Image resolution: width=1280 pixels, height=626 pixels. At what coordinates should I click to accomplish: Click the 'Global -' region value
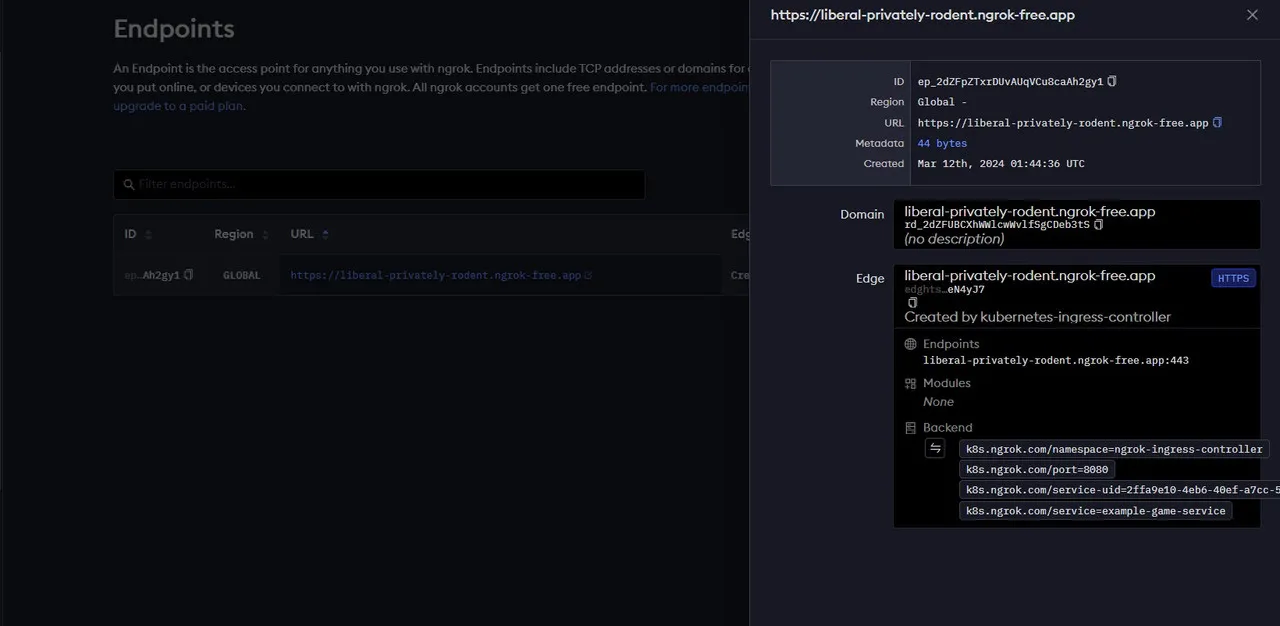(942, 102)
